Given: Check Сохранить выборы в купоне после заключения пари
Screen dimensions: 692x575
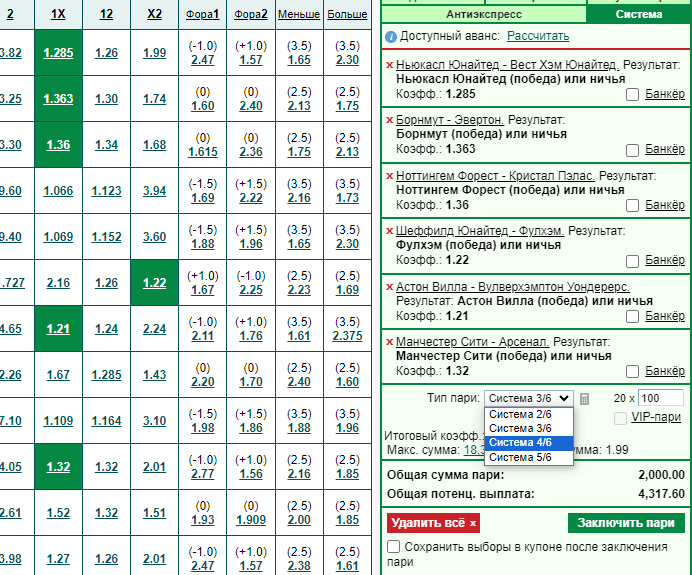Looking at the screenshot, I should click(393, 547).
